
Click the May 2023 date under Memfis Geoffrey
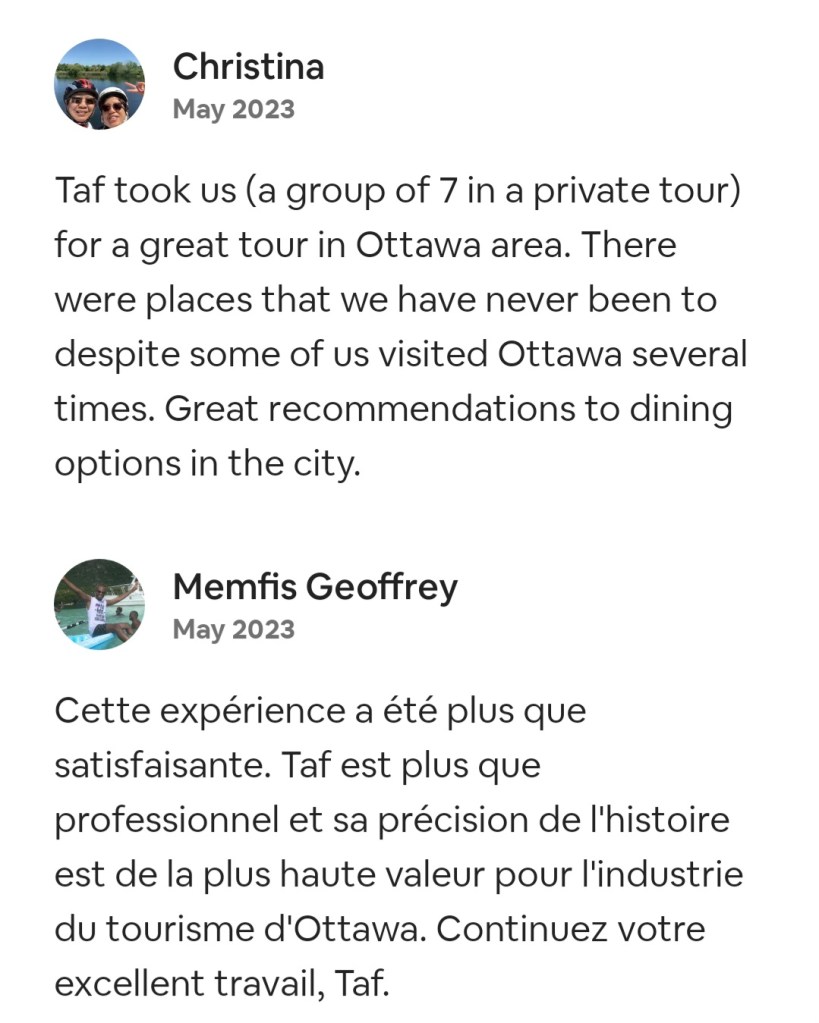233,629
